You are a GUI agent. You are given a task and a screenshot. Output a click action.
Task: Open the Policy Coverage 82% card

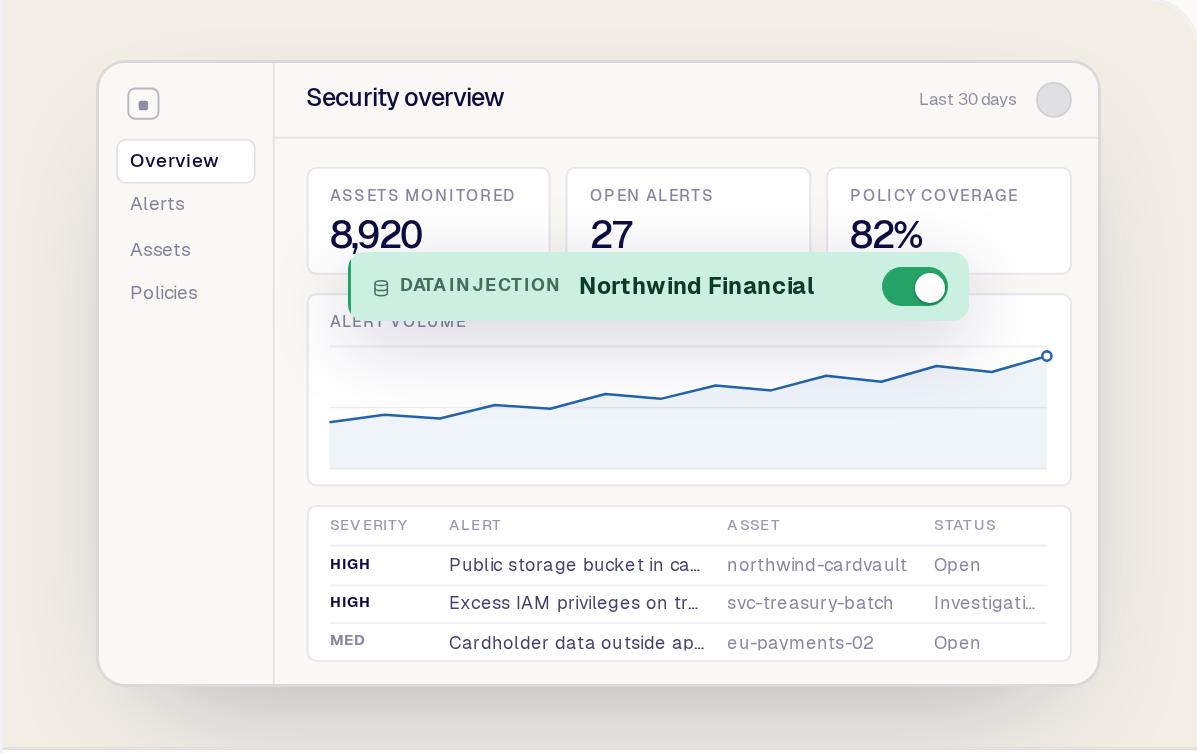(949, 220)
